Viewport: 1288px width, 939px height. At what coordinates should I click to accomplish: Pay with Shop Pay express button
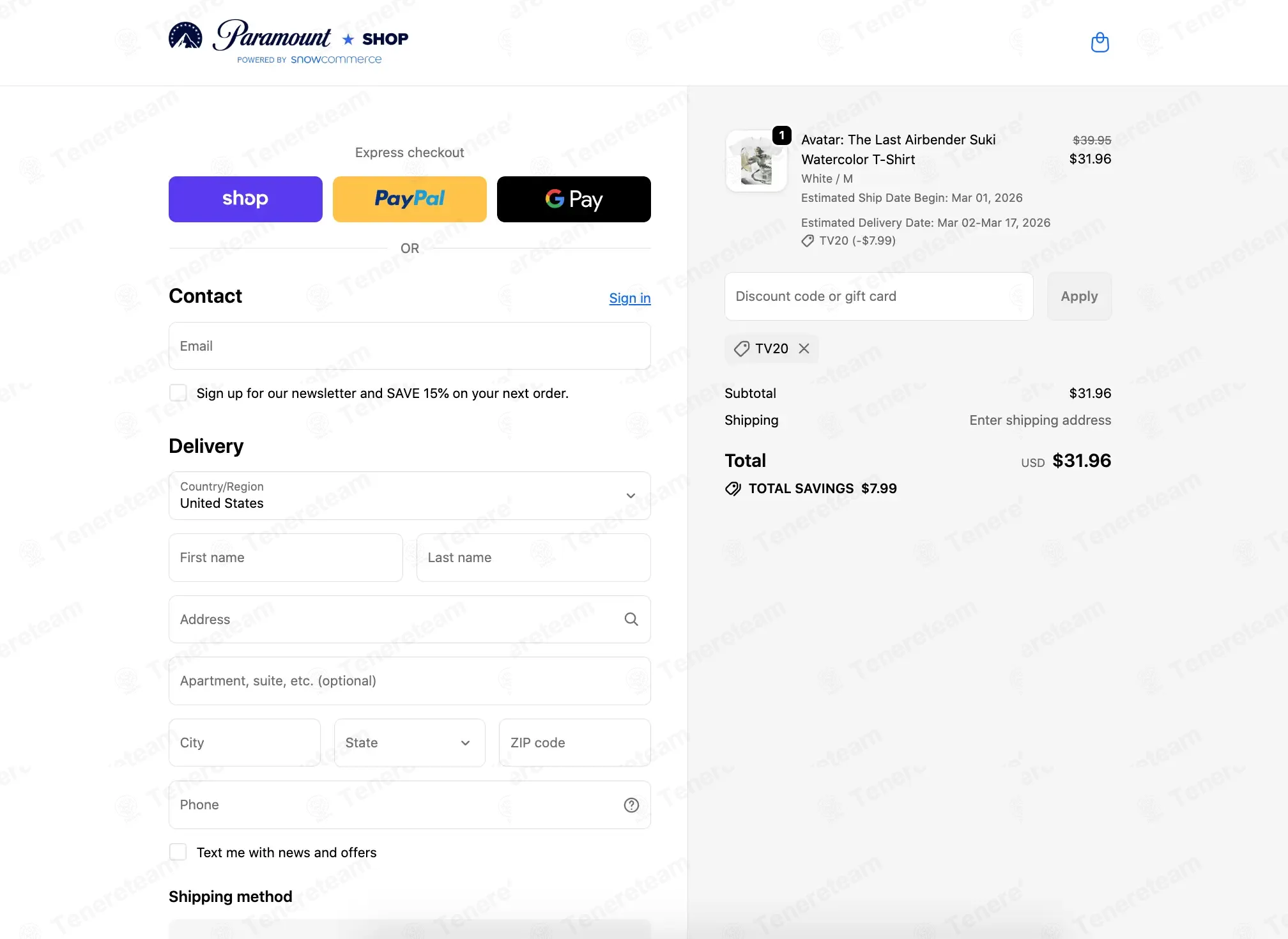point(245,199)
